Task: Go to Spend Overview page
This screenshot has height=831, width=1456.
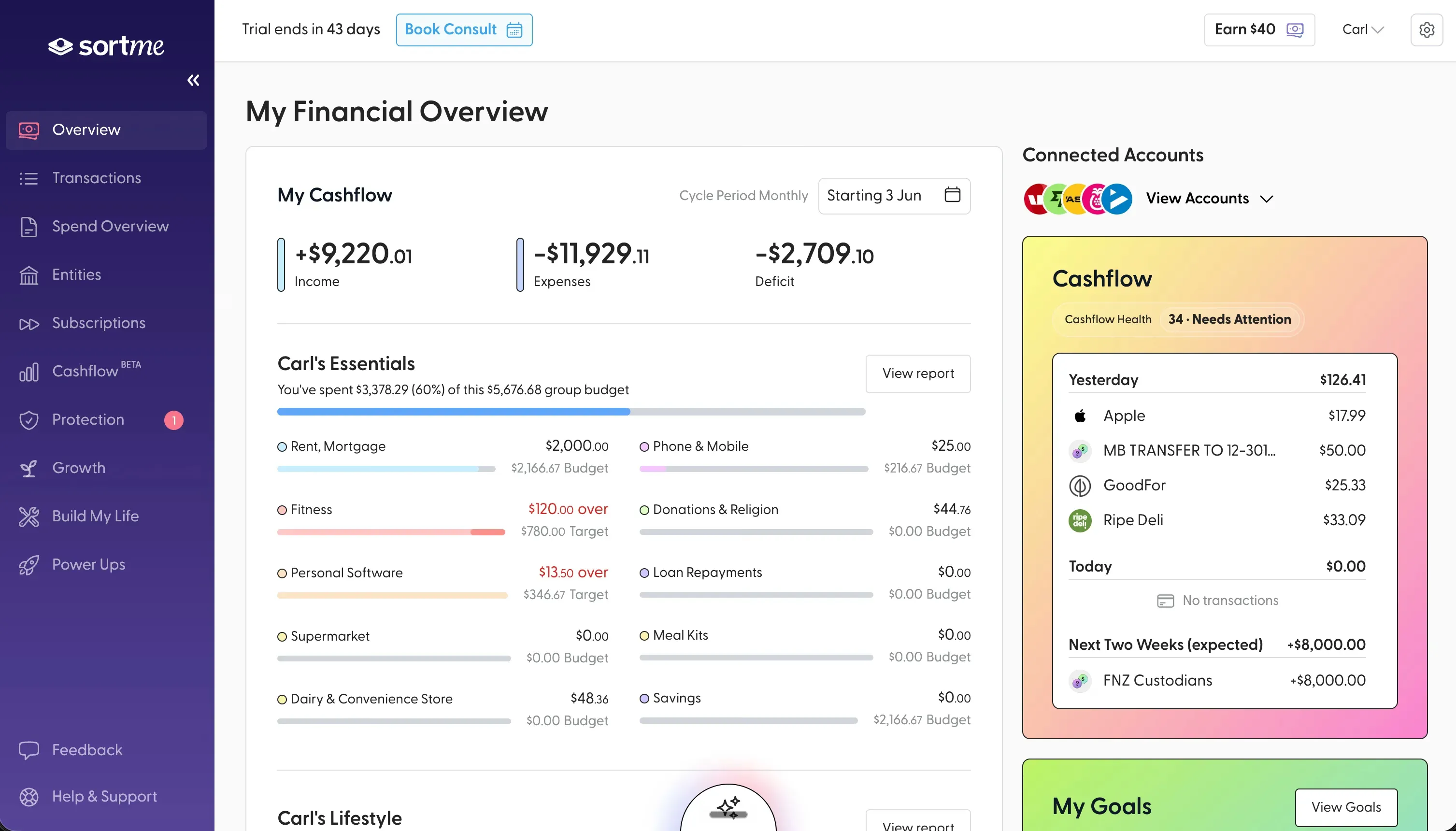Action: click(x=106, y=227)
